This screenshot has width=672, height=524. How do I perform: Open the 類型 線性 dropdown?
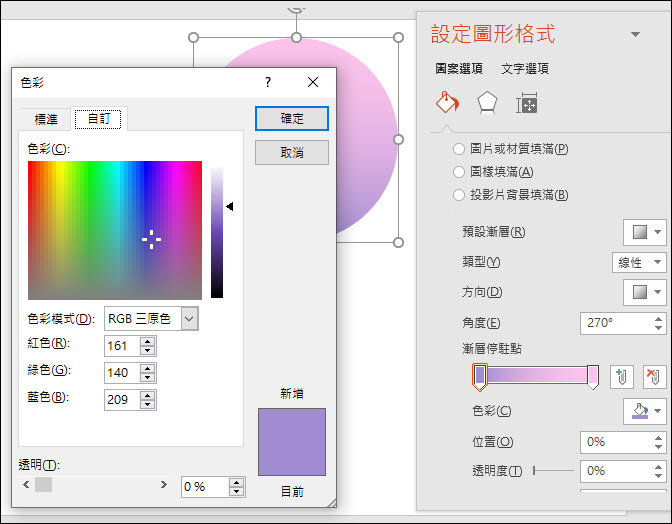coord(639,262)
